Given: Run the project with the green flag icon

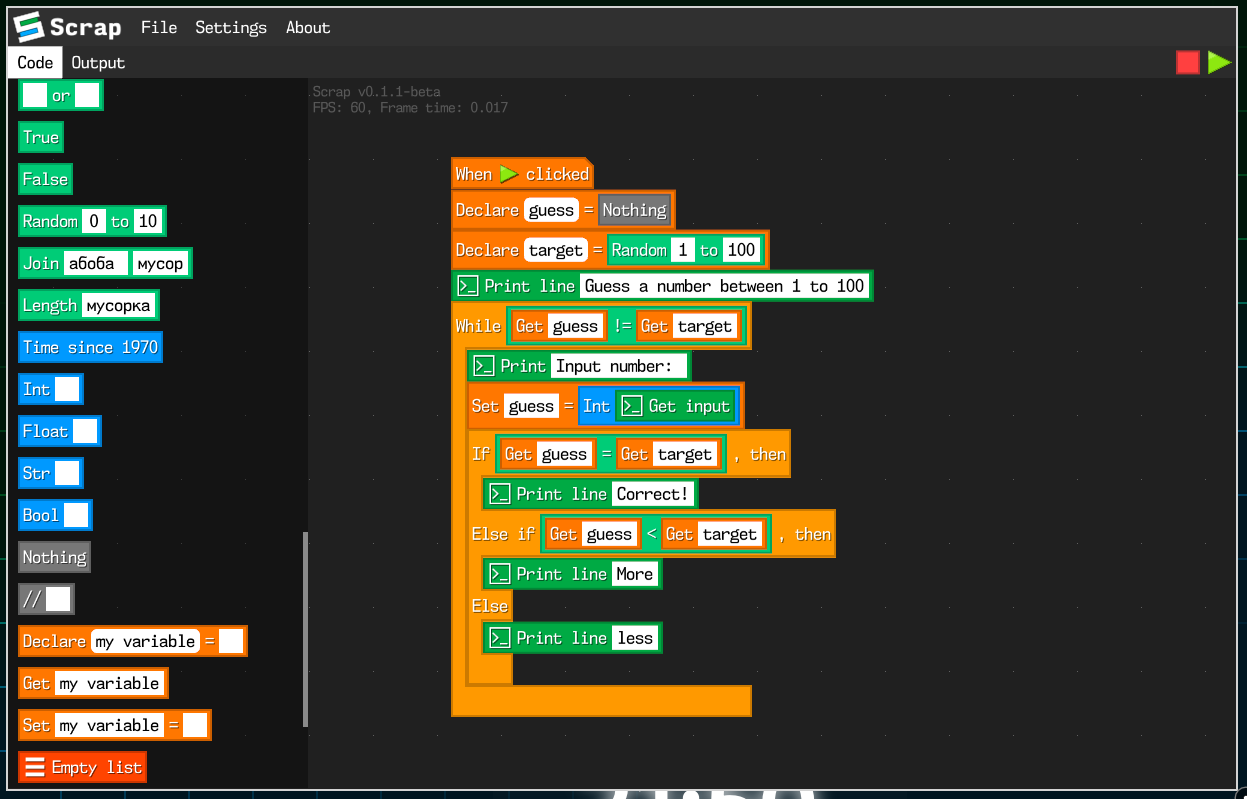Looking at the screenshot, I should coord(1219,61).
